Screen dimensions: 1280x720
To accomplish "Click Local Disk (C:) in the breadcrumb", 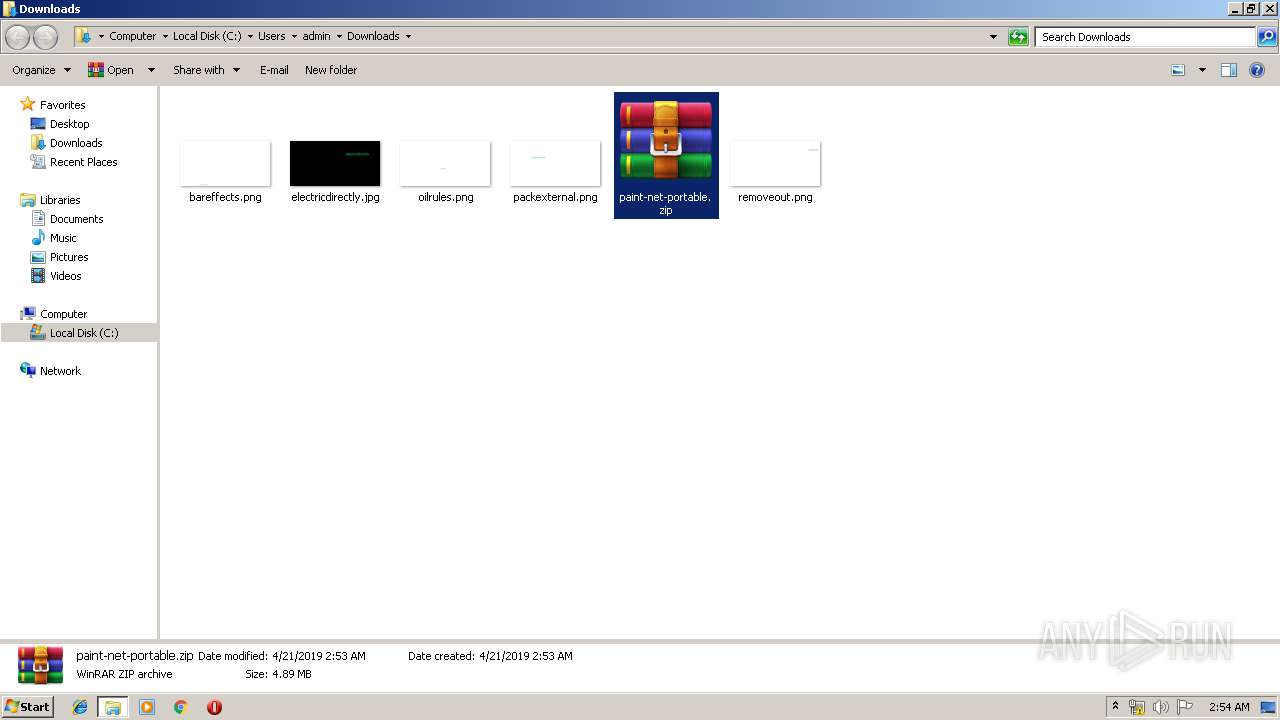I will coord(207,36).
